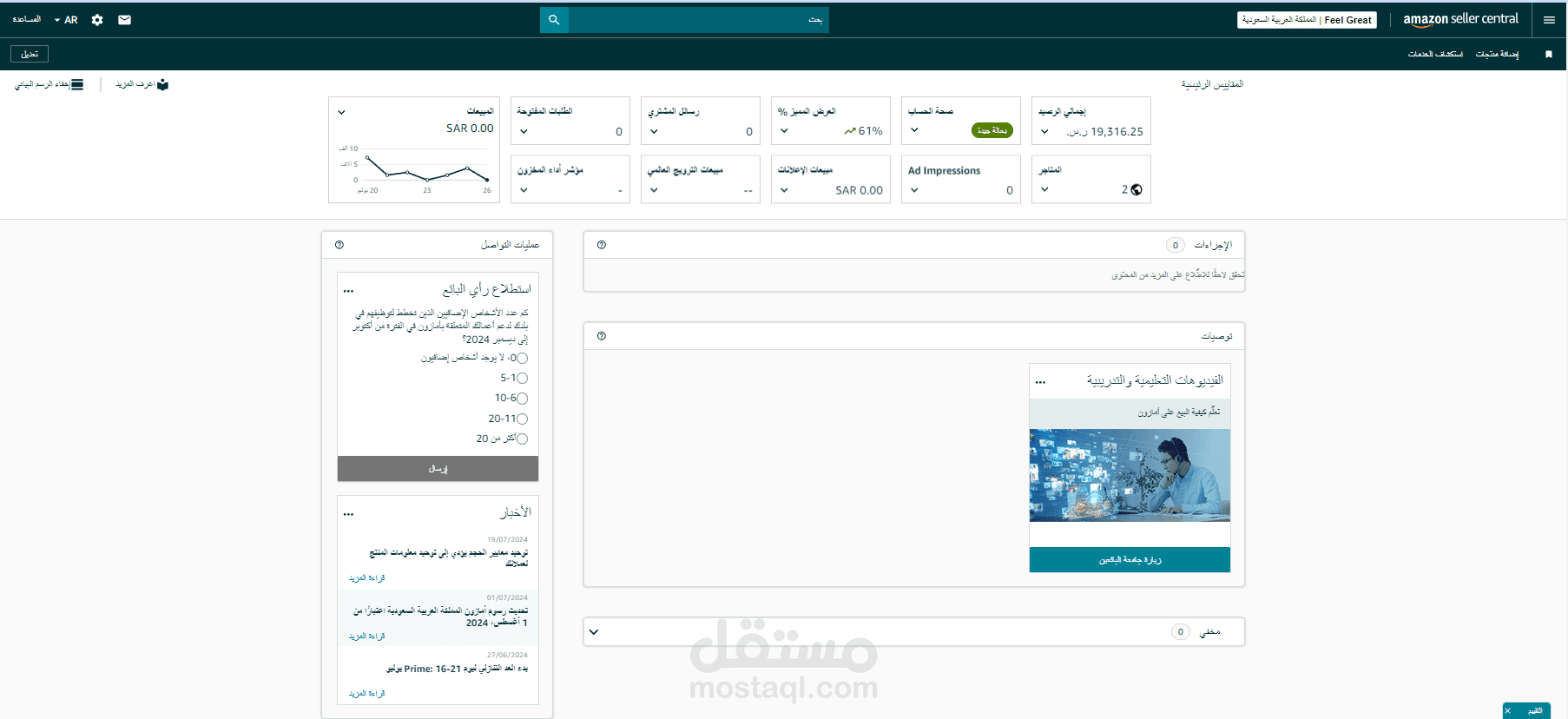Read more on the 27/06/2024 Prime news item
This screenshot has width=1568, height=719.
click(366, 694)
